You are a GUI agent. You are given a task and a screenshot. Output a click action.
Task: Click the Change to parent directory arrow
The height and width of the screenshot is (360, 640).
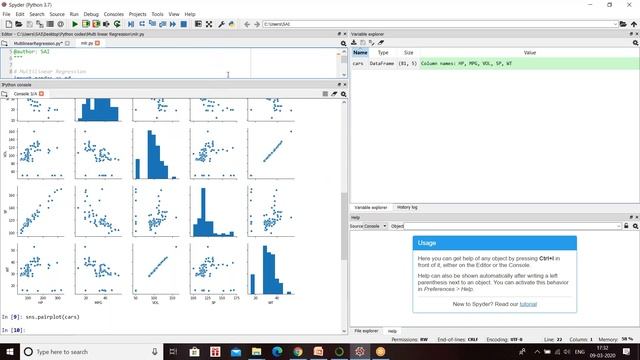pyautogui.click(x=634, y=24)
